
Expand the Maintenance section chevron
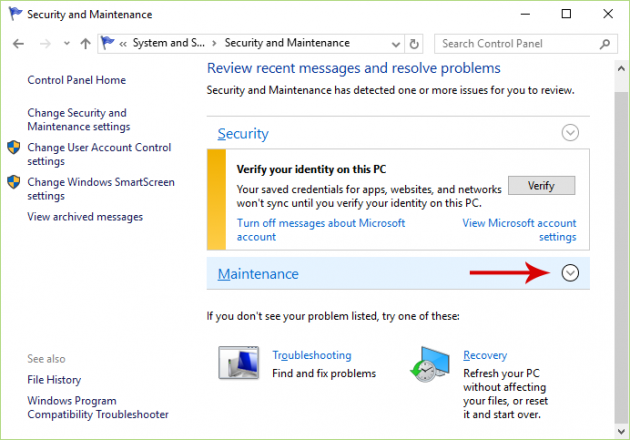[x=570, y=273]
